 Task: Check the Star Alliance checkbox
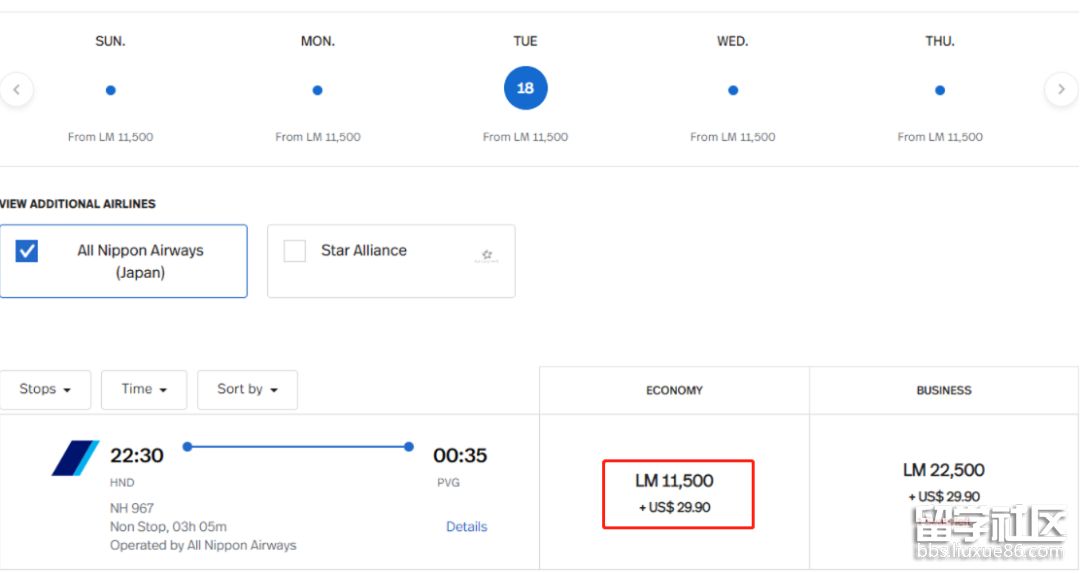tap(295, 251)
